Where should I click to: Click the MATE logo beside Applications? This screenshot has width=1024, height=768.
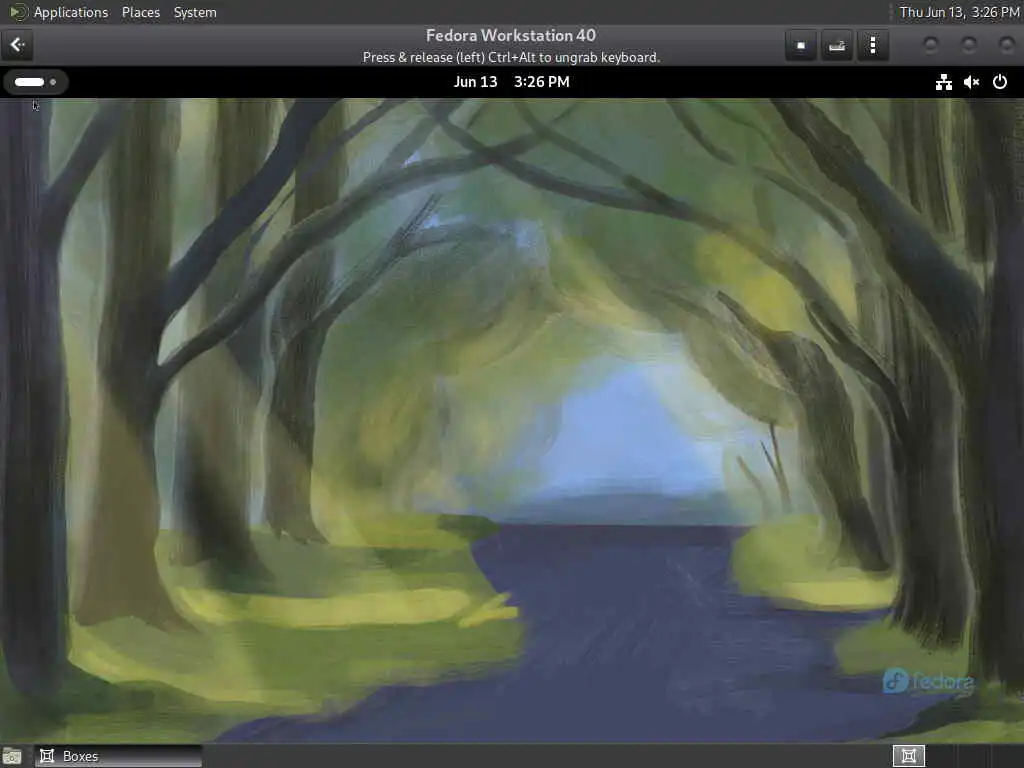(18, 12)
